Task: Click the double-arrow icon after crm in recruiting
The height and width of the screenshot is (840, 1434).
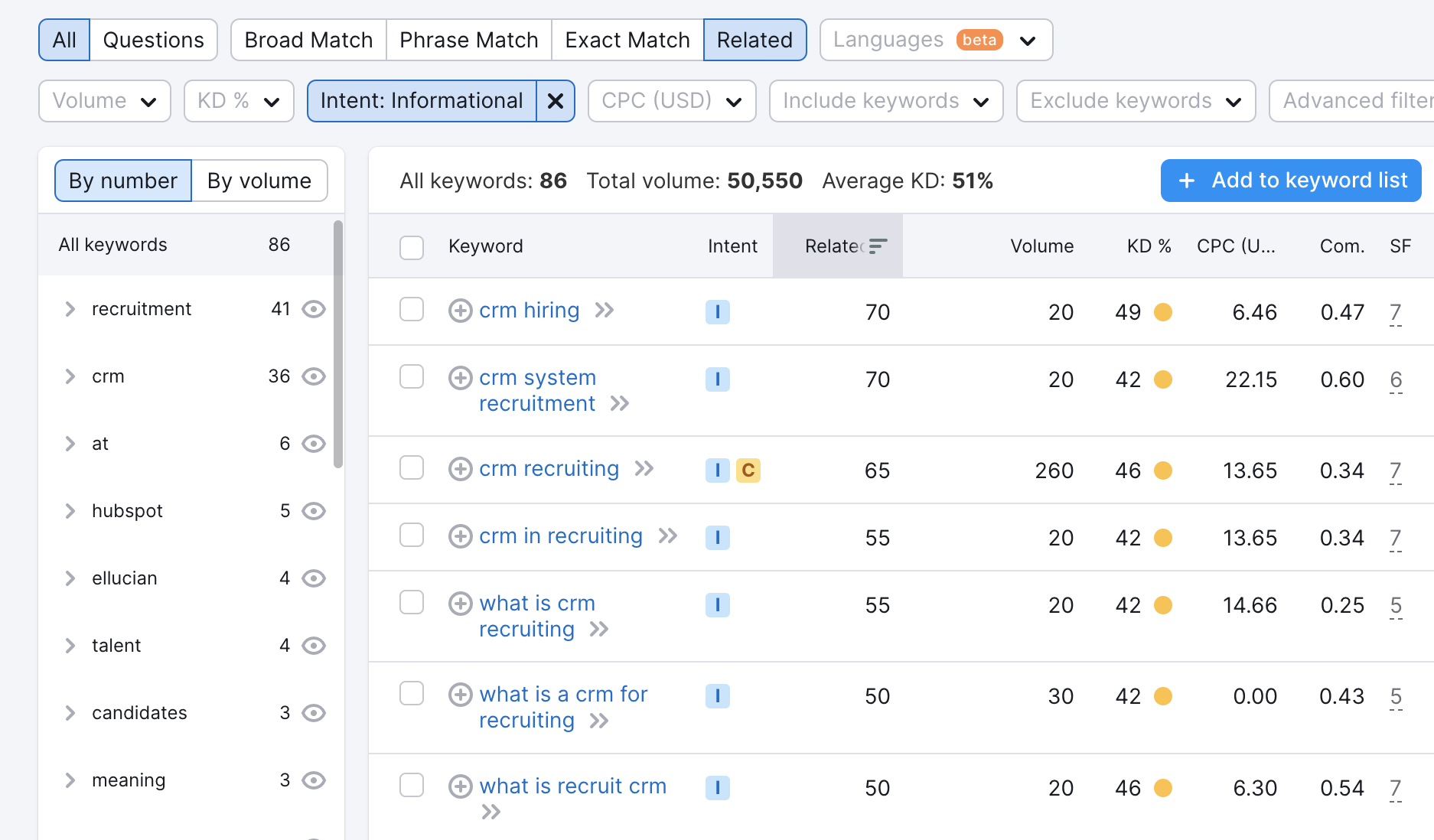Action: coord(668,536)
